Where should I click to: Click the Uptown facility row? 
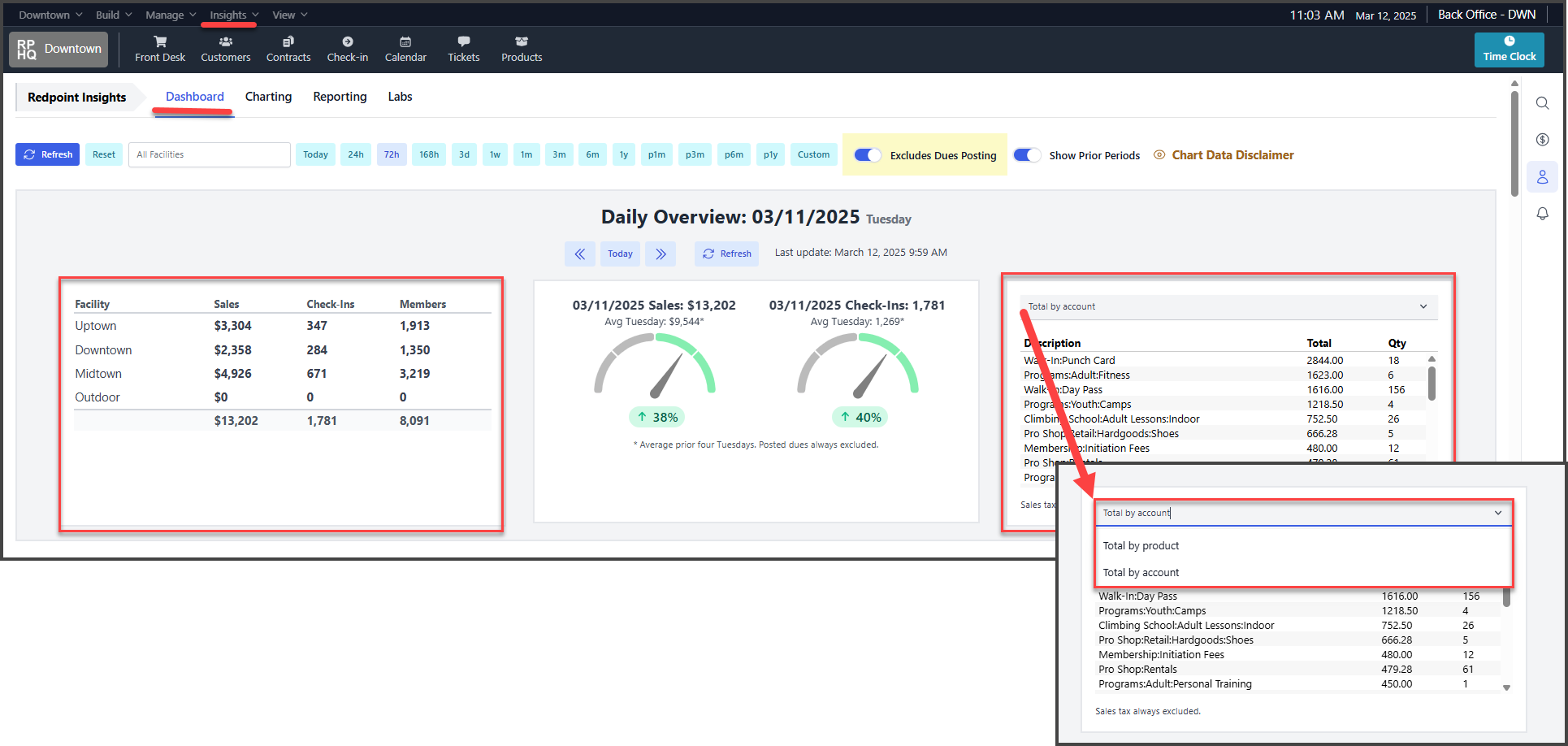[283, 326]
